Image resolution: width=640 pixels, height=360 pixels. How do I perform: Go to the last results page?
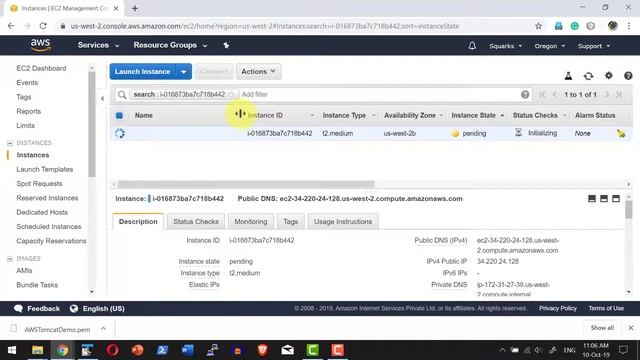coord(619,95)
